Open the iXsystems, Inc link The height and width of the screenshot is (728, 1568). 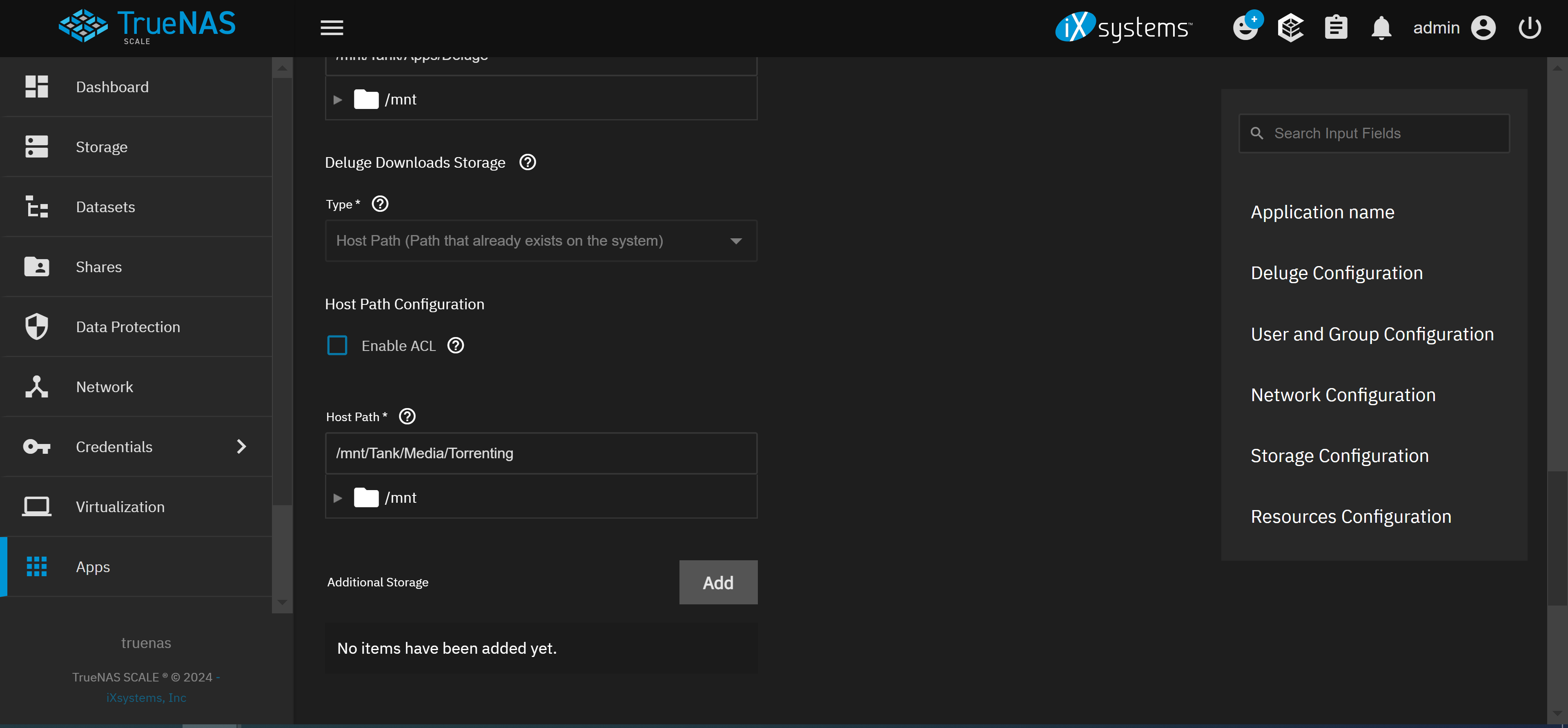146,697
